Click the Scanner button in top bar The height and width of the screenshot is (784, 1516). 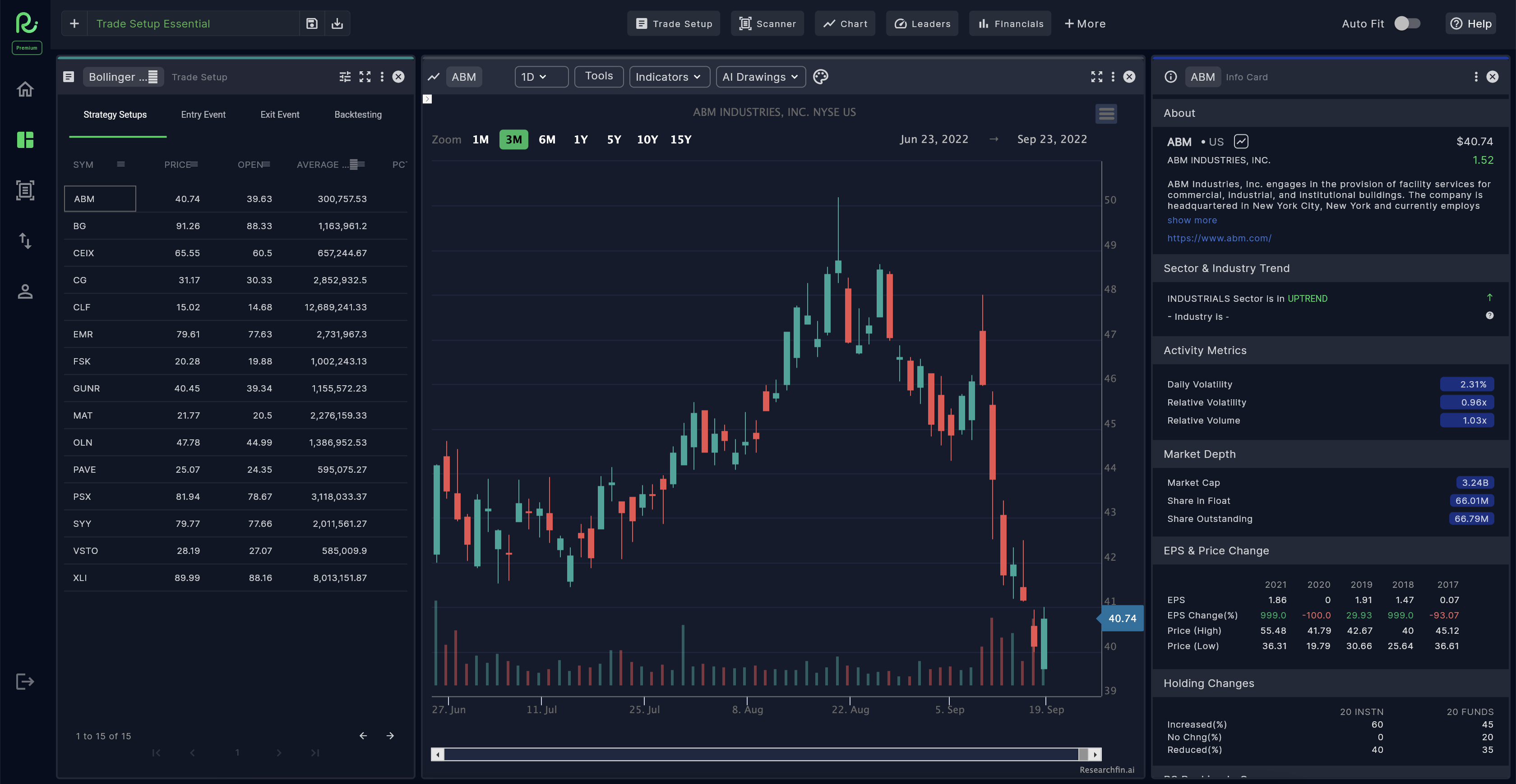[767, 23]
